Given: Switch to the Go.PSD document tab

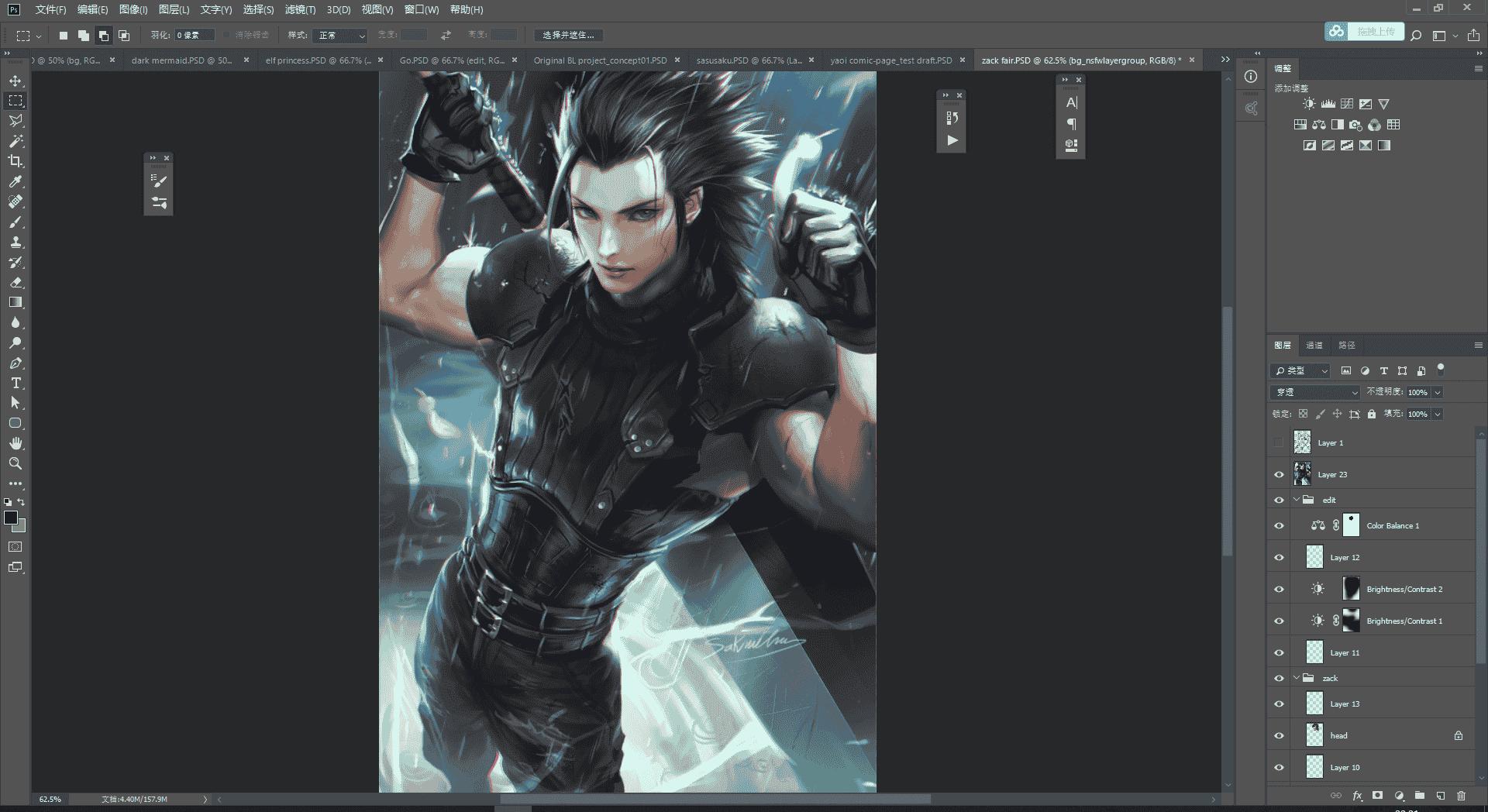Looking at the screenshot, I should (x=451, y=60).
